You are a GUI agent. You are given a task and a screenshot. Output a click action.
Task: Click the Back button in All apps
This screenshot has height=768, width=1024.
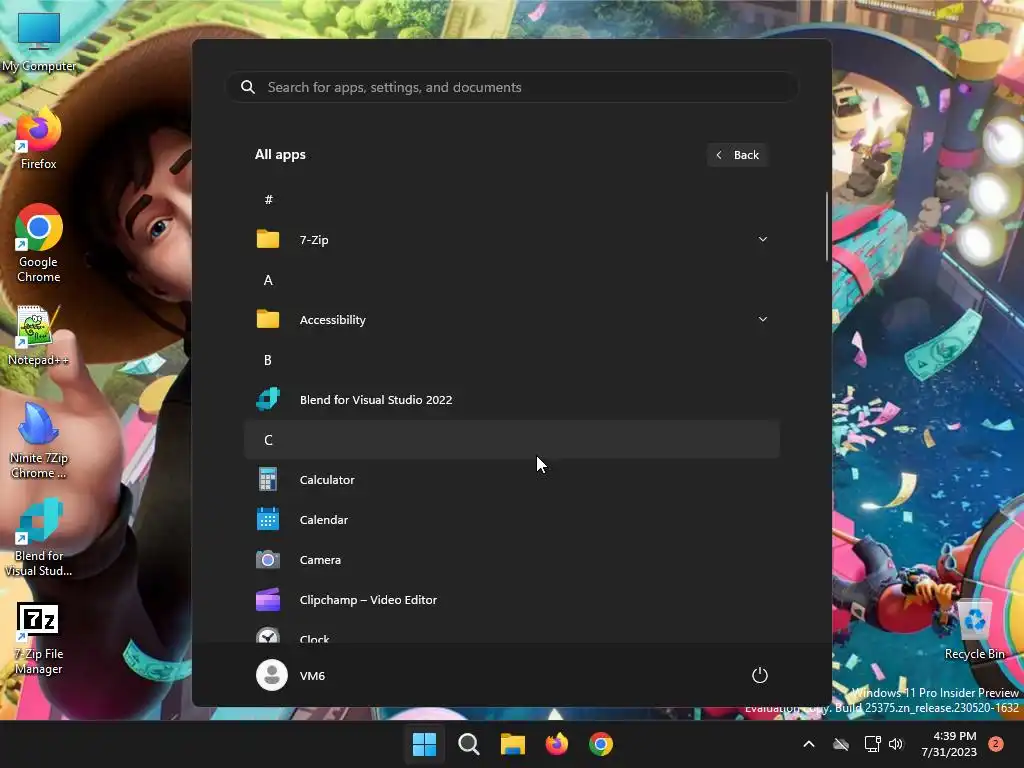pos(738,155)
